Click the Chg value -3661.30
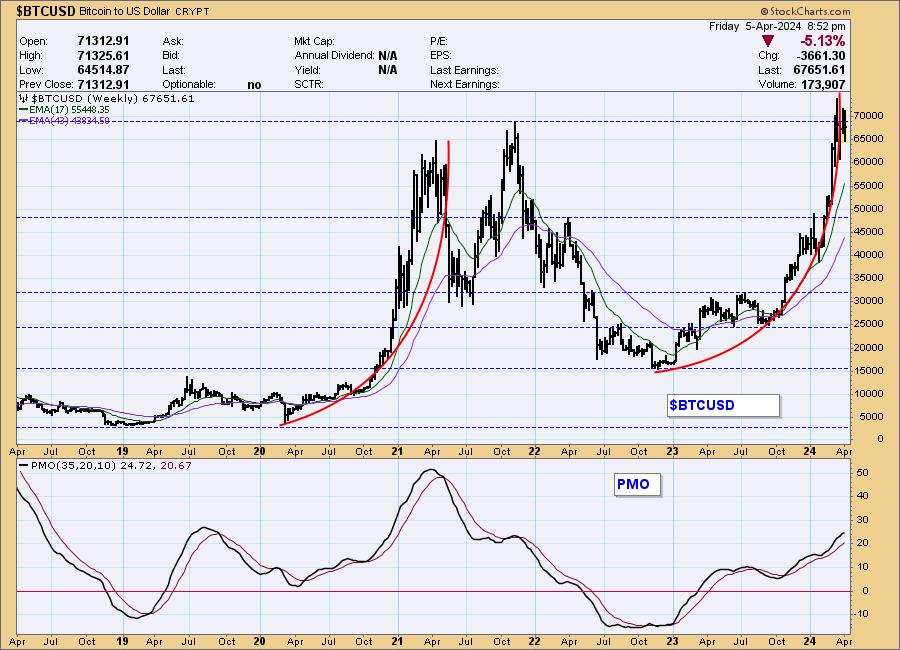This screenshot has height=650, width=900. pyautogui.click(x=821, y=56)
